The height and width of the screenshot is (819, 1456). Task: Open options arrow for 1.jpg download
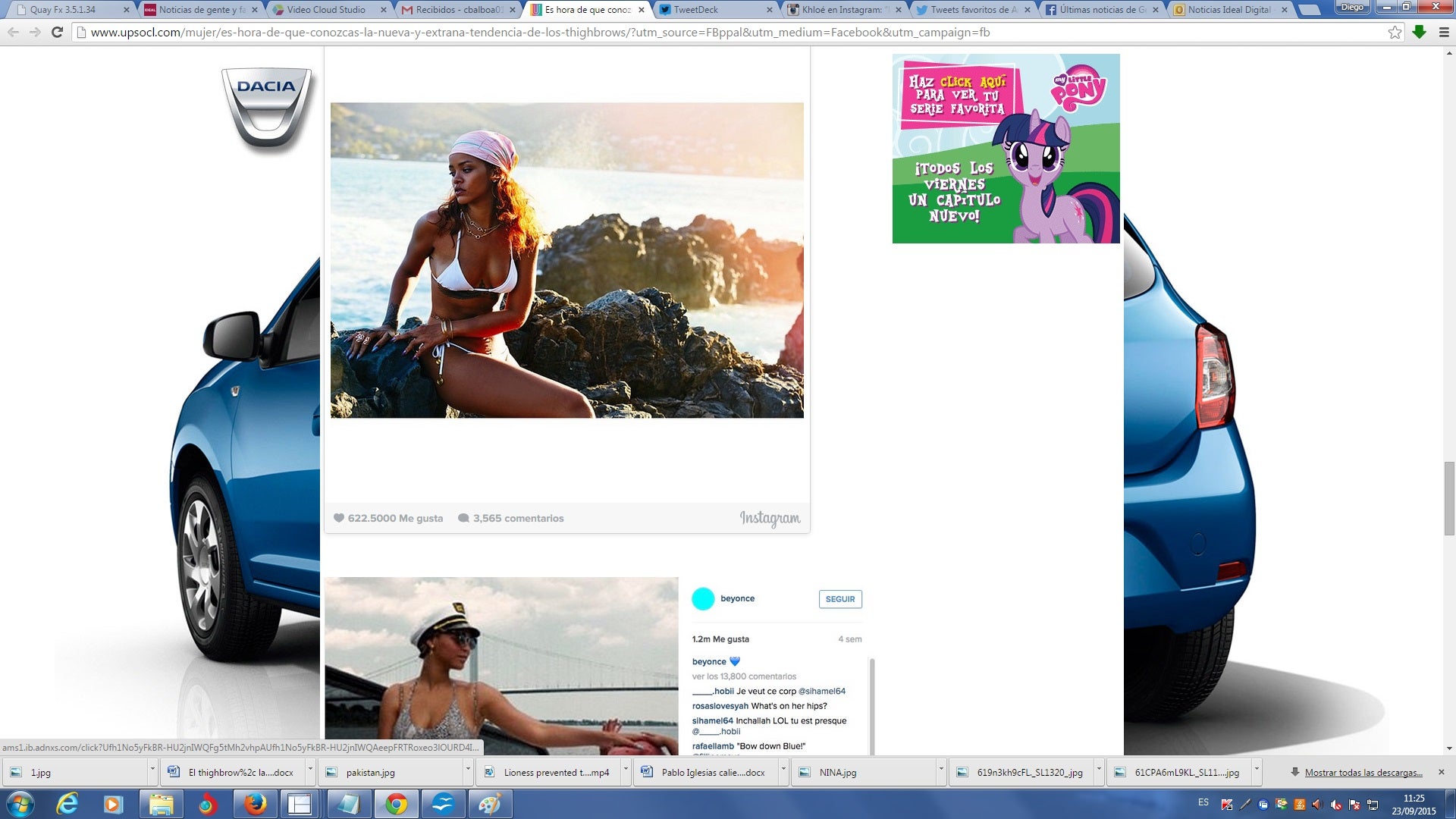[x=152, y=770]
